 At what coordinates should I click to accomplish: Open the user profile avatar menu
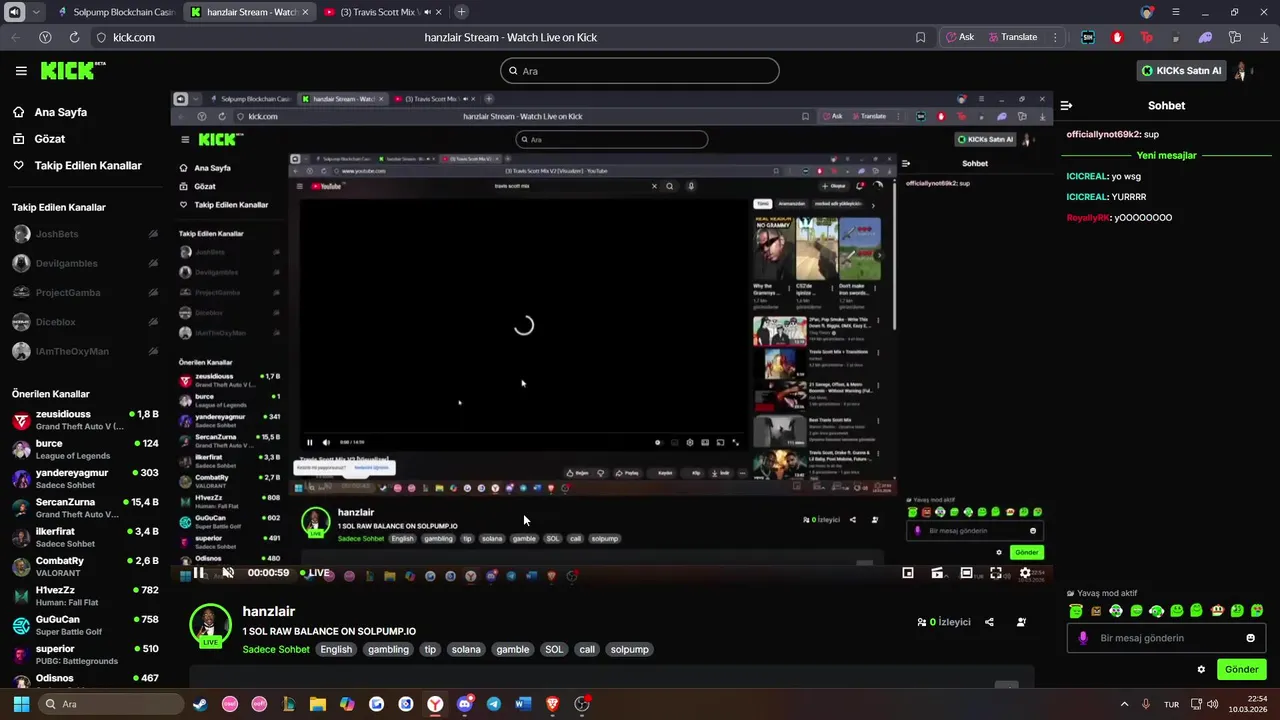pyautogui.click(x=1243, y=71)
